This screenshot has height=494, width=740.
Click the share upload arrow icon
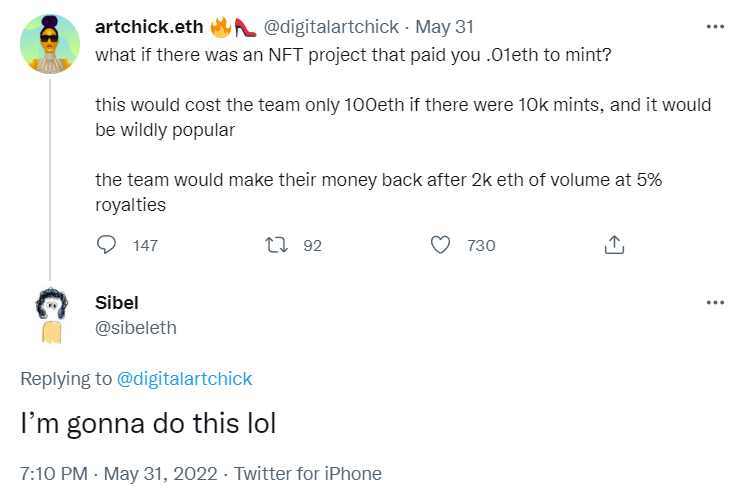tap(614, 245)
